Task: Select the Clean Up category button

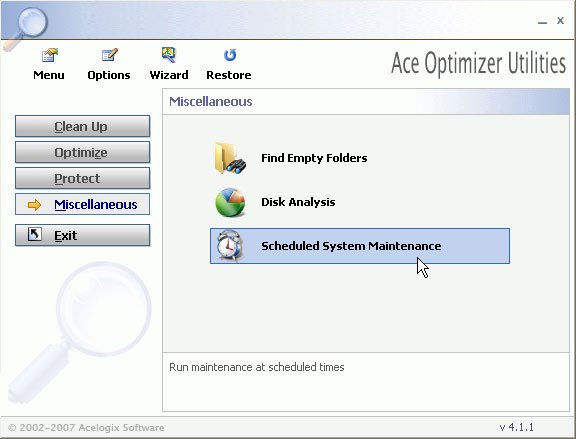Action: 83,126
